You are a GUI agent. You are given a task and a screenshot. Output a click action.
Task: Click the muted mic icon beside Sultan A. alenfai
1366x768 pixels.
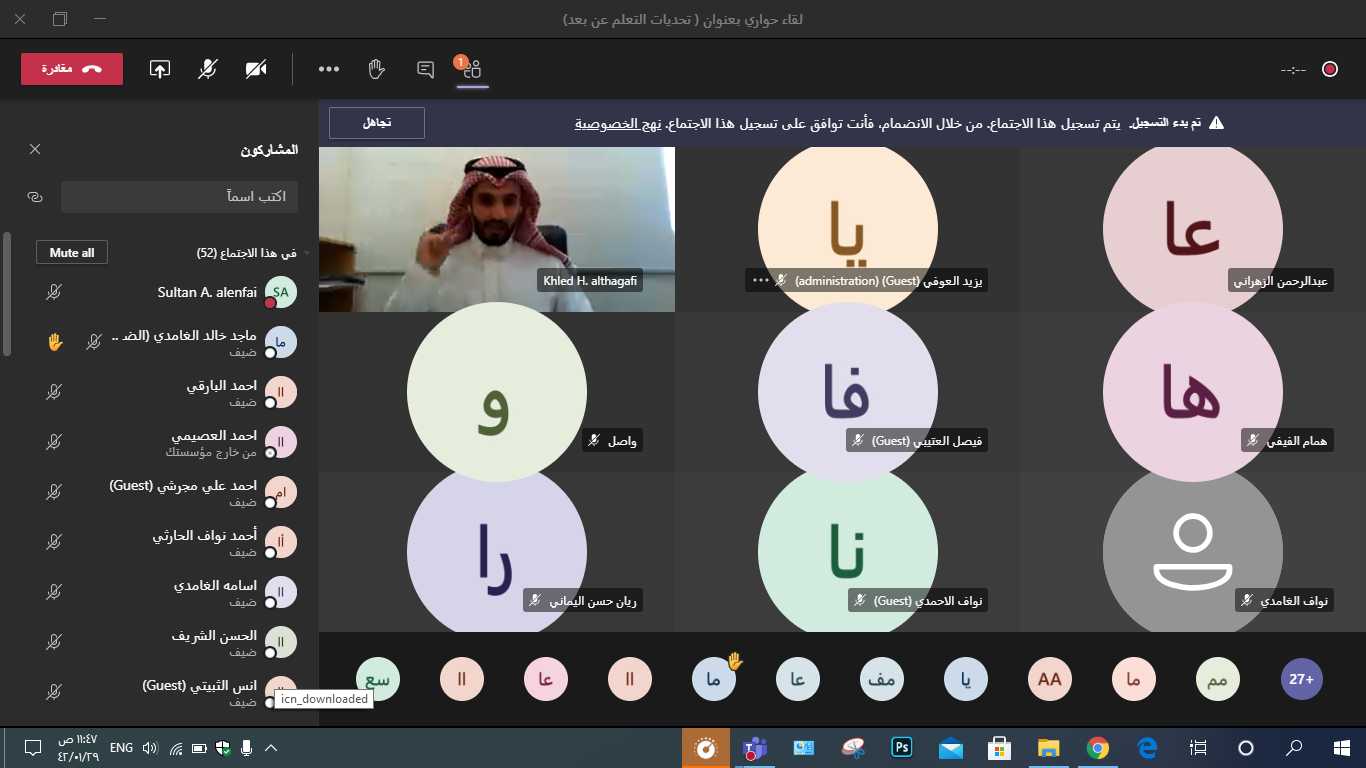click(54, 292)
